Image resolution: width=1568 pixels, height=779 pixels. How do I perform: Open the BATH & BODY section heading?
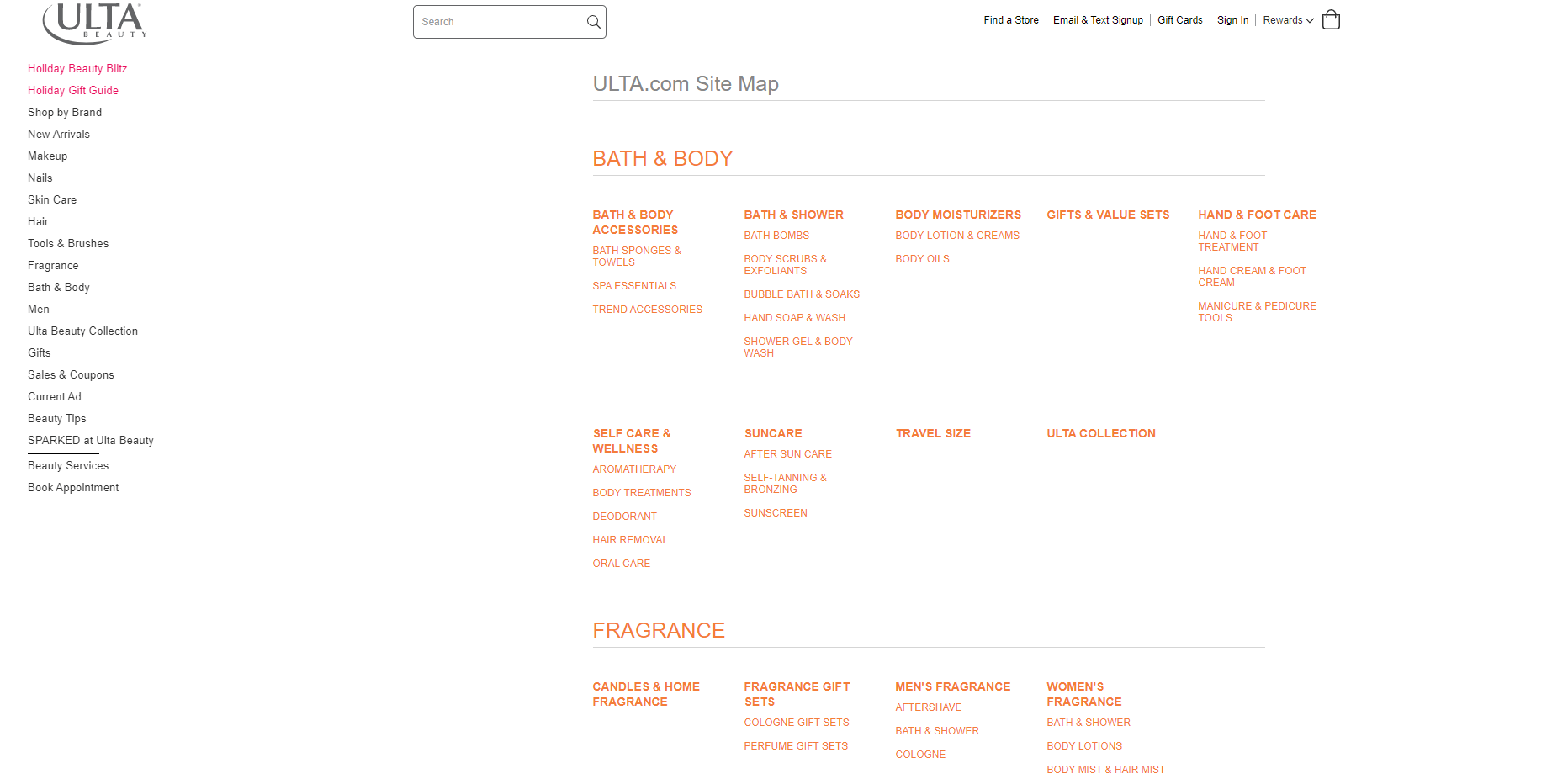coord(663,158)
